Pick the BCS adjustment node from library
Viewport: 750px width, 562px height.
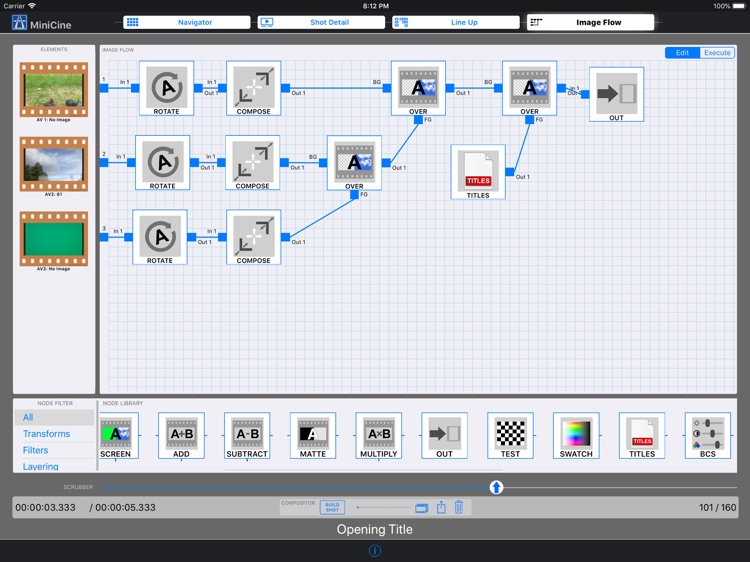pos(708,436)
